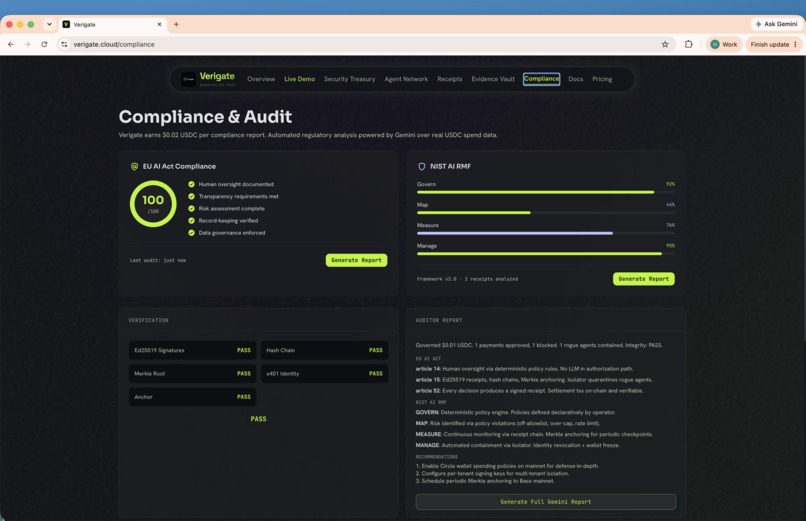
Task: Open the tab search dropdown chevron
Action: point(49,24)
